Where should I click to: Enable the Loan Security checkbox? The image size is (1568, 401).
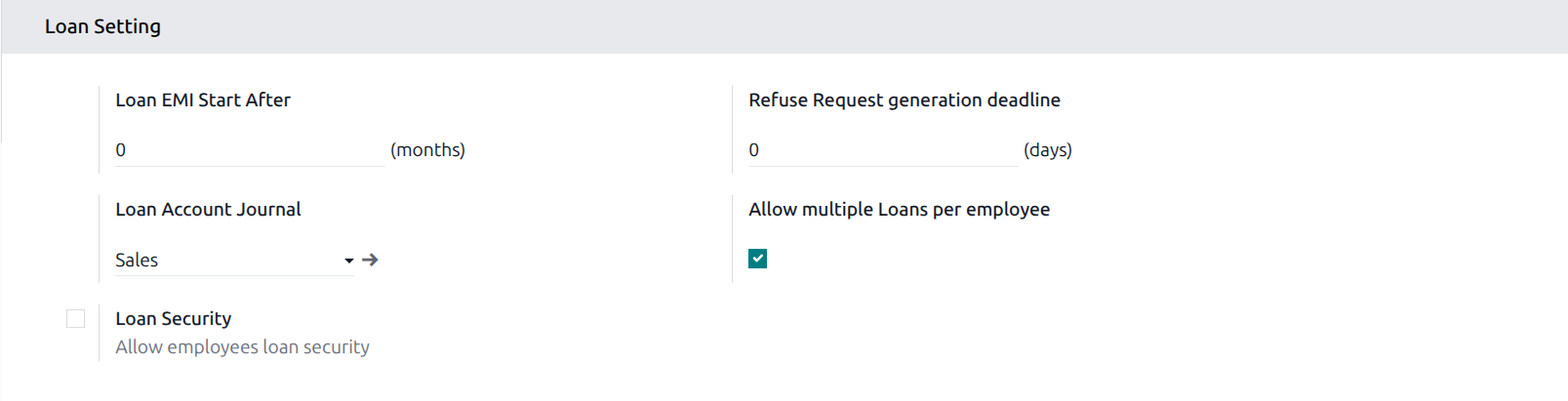(x=76, y=319)
